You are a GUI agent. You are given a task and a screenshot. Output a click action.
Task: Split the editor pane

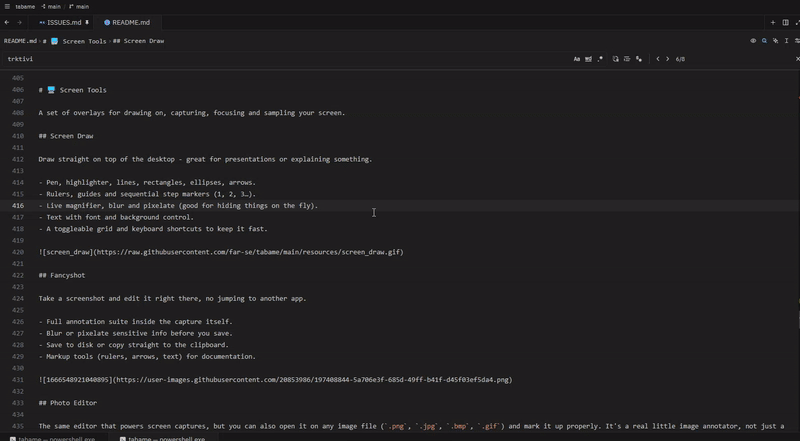pos(785,22)
